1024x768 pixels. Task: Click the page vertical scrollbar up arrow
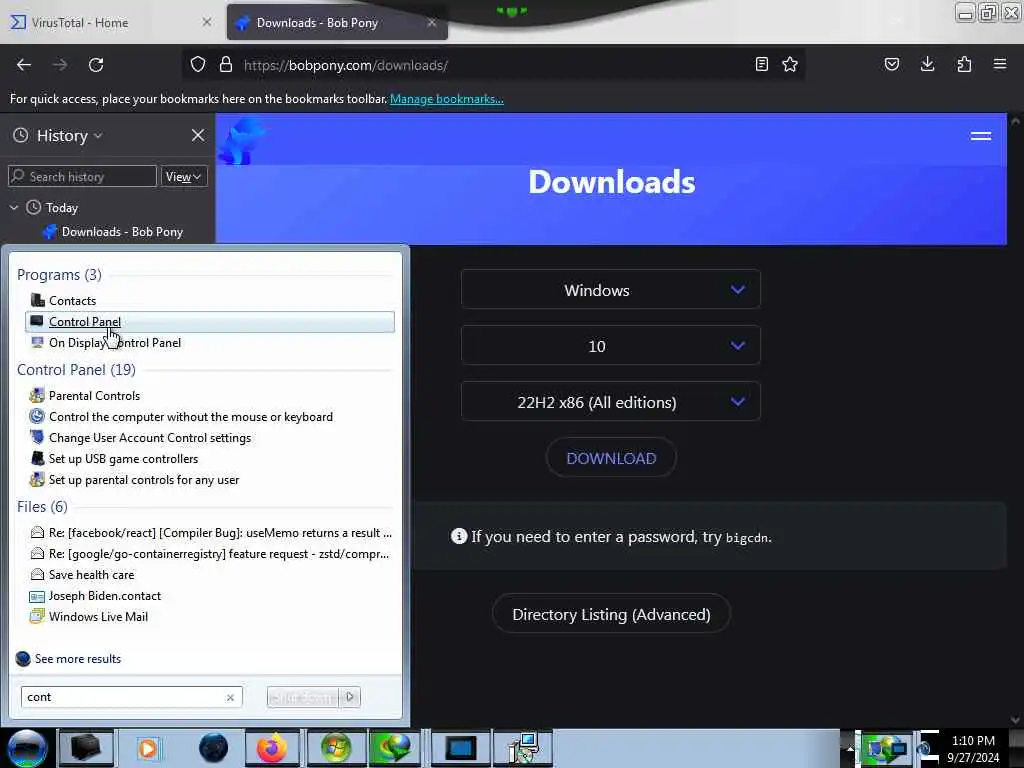[x=1015, y=121]
